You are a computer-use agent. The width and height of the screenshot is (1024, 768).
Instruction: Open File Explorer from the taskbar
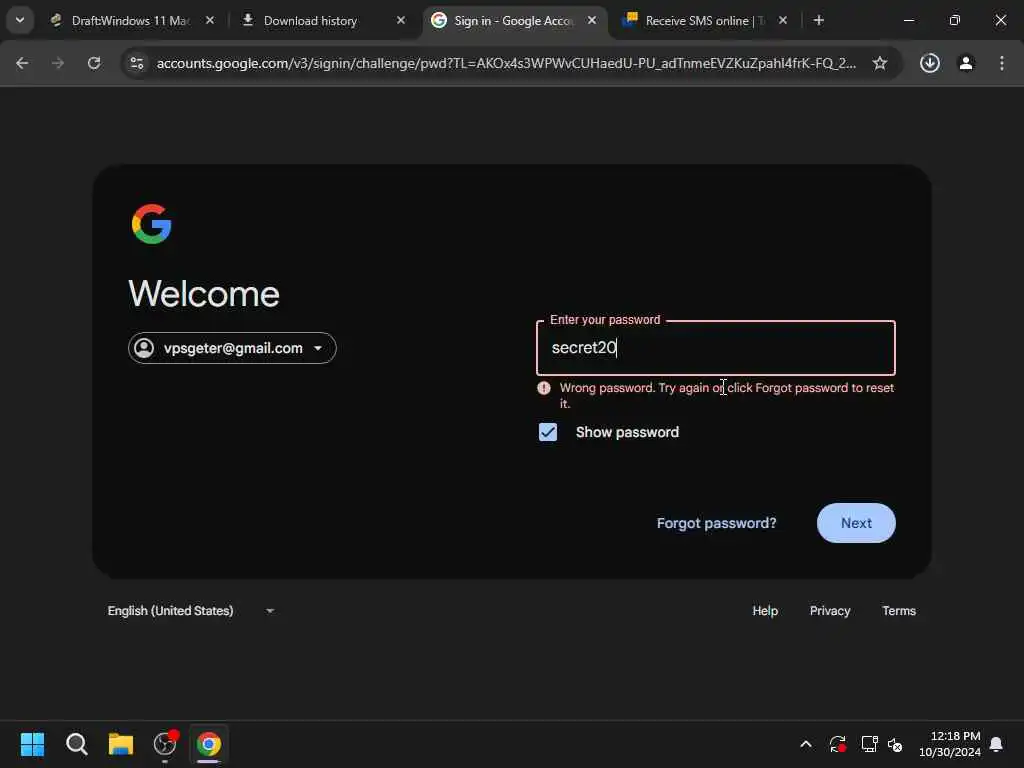point(121,744)
